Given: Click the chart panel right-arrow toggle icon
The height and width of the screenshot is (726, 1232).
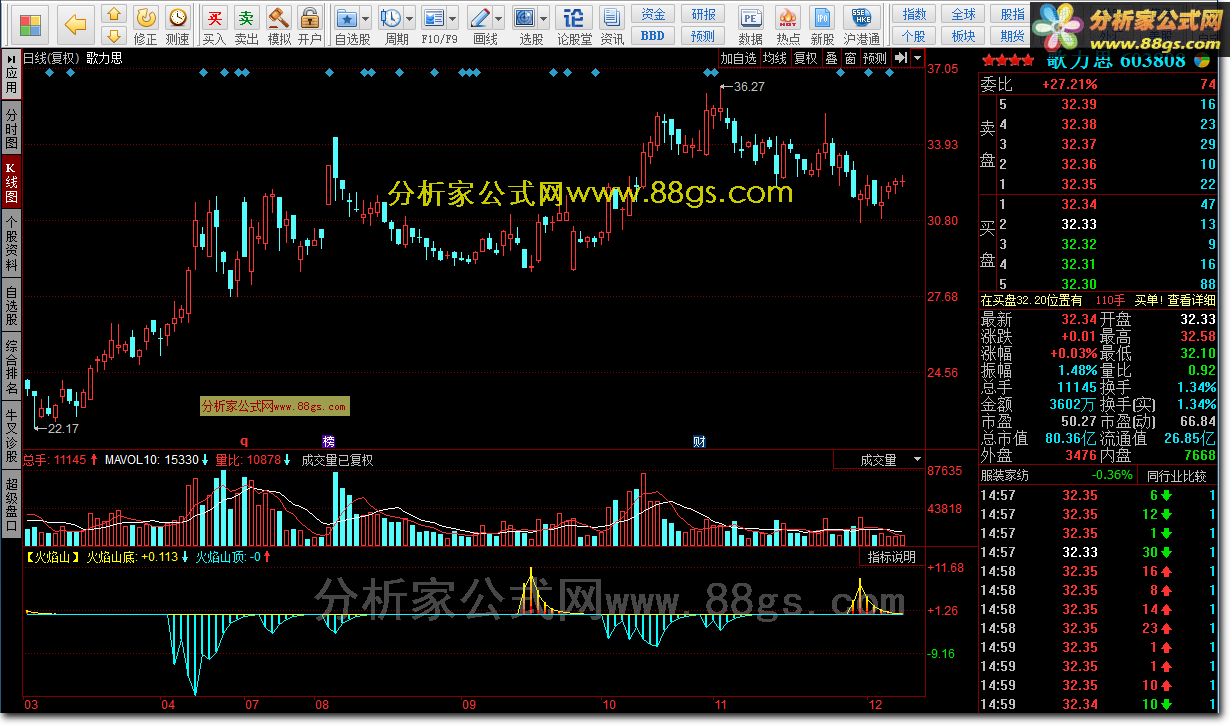Looking at the screenshot, I should coord(901,58).
